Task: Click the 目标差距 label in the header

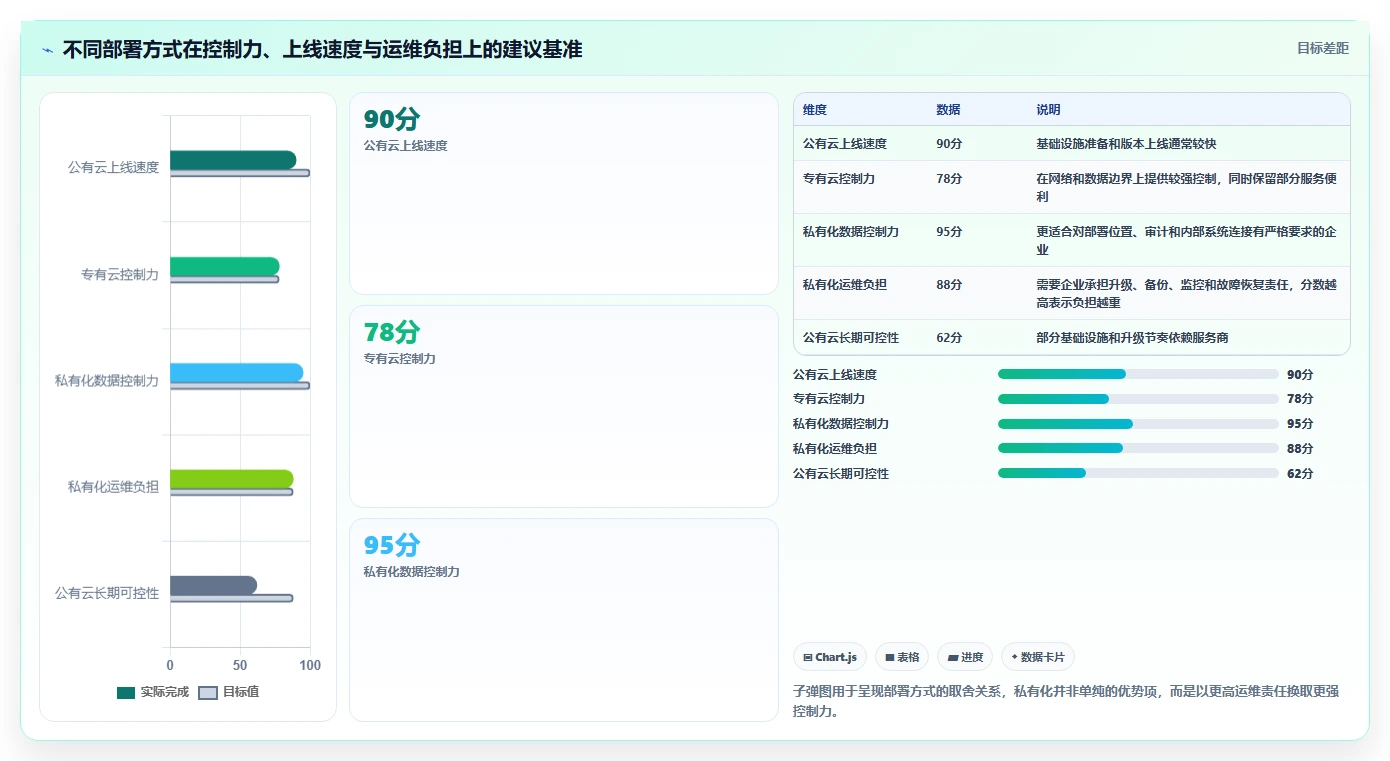Action: tap(1322, 48)
